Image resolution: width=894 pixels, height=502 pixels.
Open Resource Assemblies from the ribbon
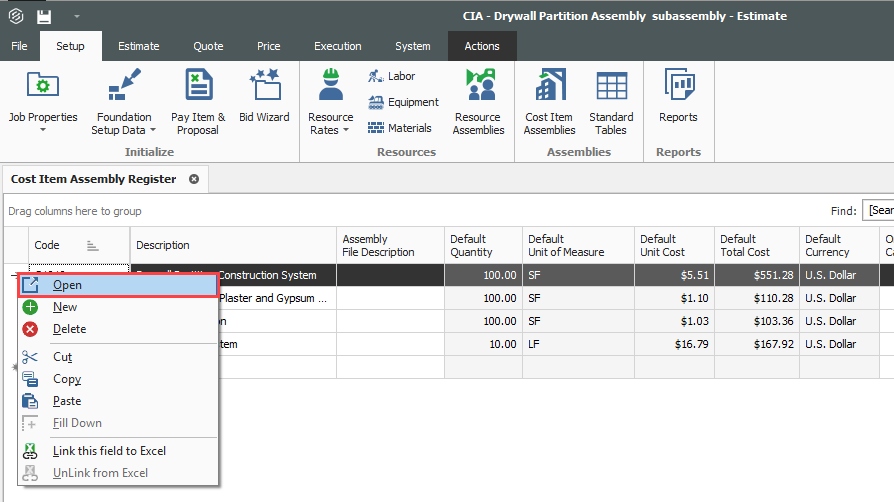pyautogui.click(x=478, y=100)
